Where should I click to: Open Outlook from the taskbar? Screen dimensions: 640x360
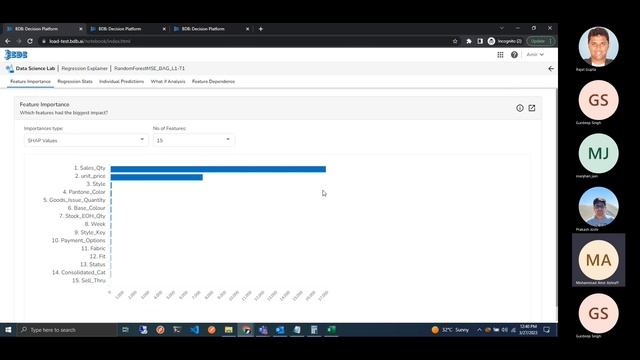(280, 330)
